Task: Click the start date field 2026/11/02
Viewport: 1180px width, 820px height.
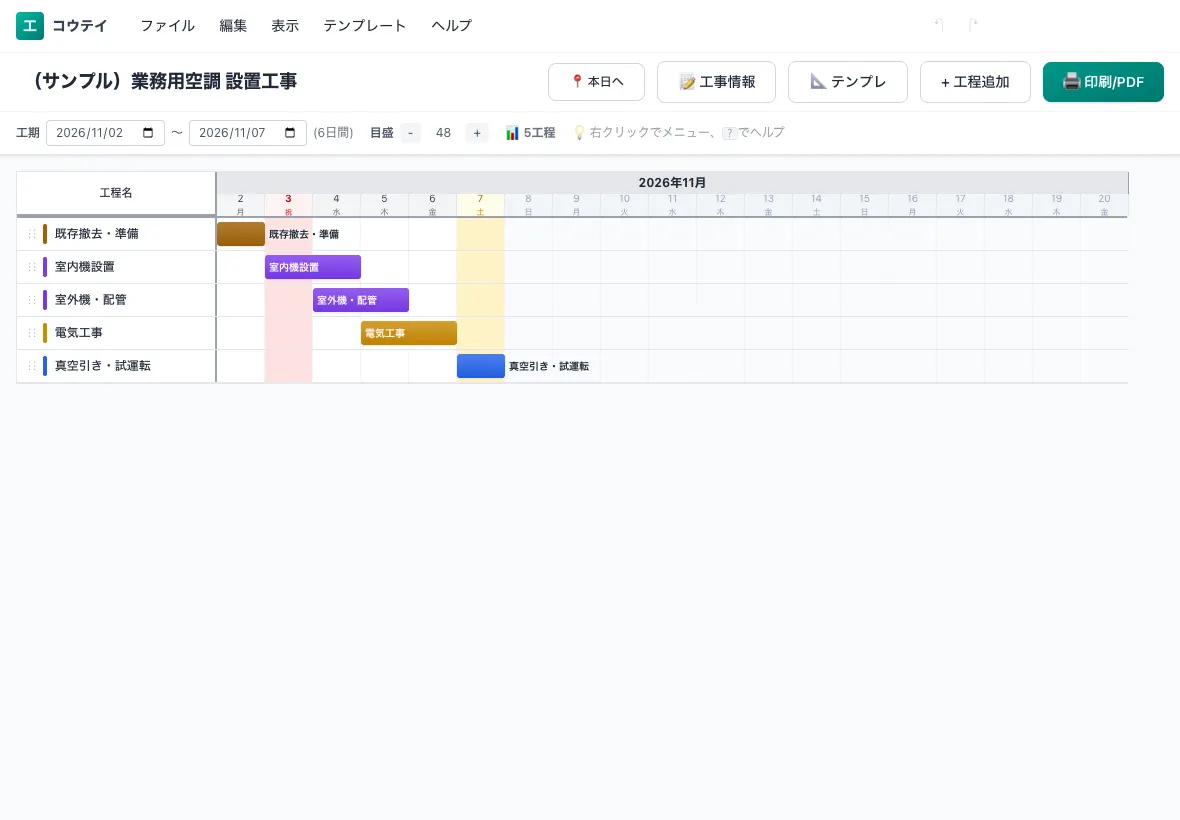Action: (x=105, y=133)
